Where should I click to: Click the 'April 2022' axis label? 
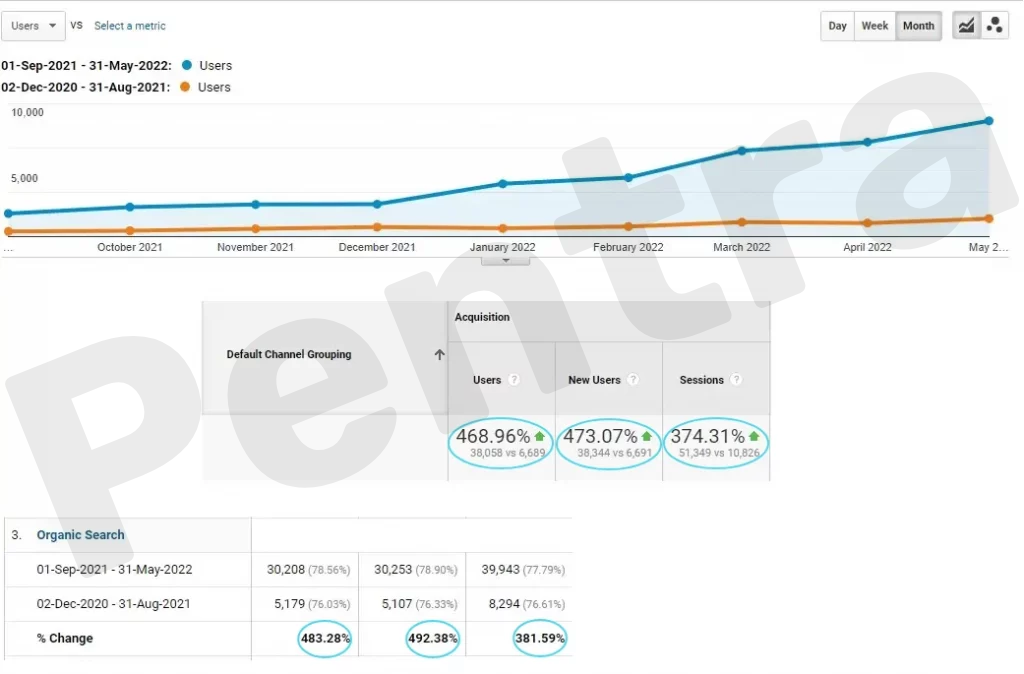pos(867,248)
